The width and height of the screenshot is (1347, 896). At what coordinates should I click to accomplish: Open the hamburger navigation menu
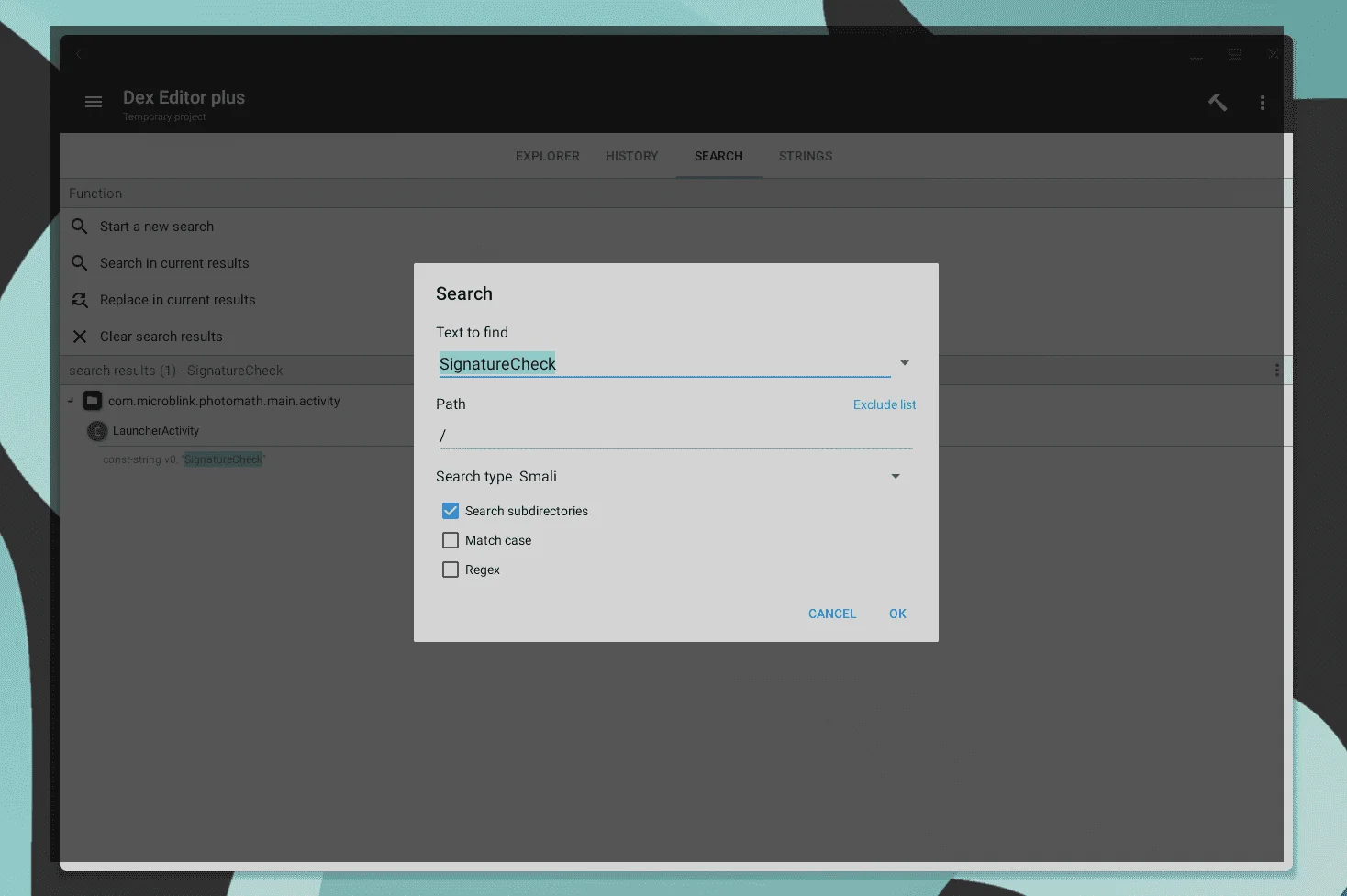point(94,102)
